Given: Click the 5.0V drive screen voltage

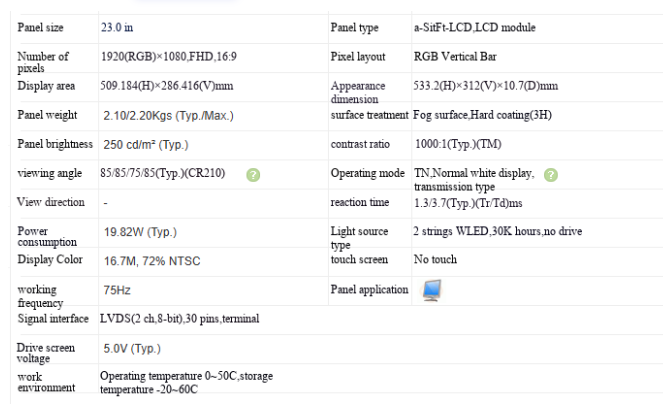Looking at the screenshot, I should (x=132, y=349).
